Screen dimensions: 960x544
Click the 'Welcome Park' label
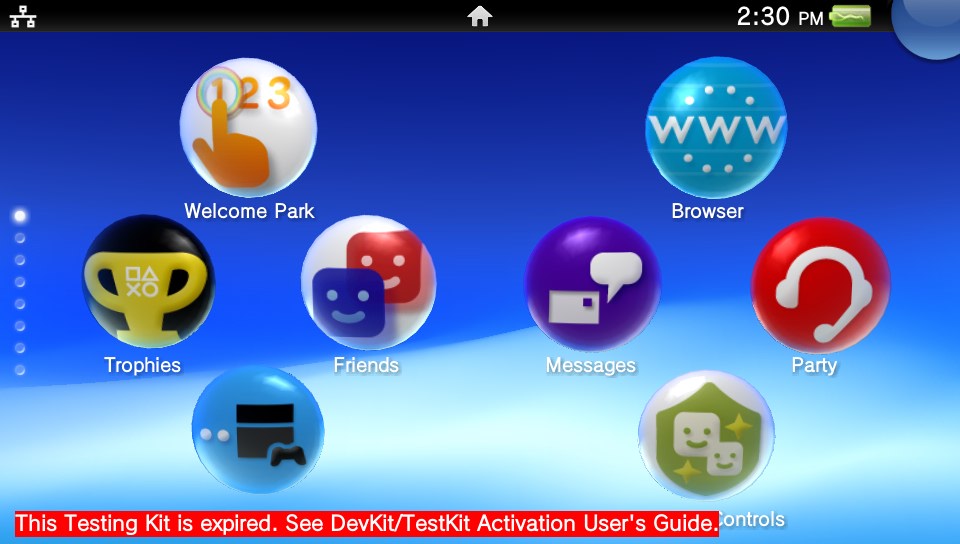[249, 211]
